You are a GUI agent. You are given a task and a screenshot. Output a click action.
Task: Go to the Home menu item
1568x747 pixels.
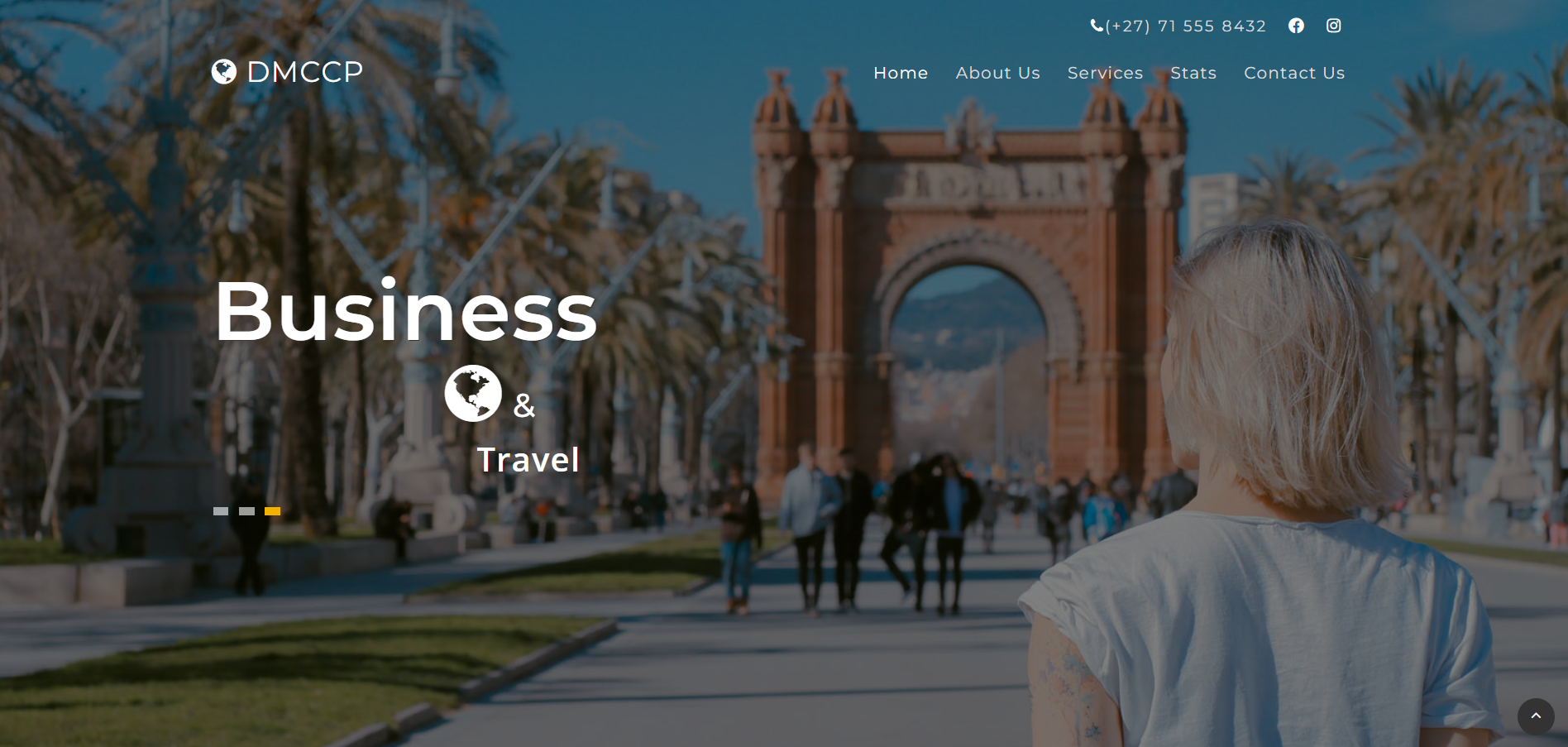pyautogui.click(x=901, y=73)
